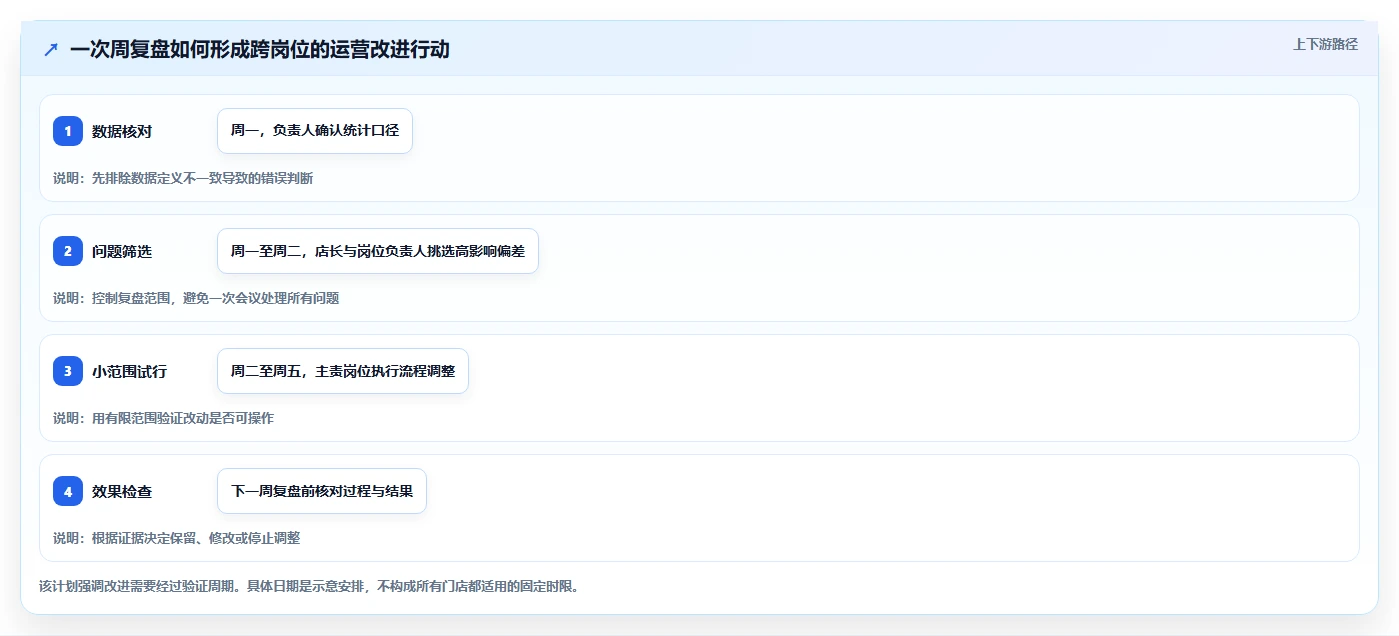Click the note 控制复盘范围，避免一次会议处理所有问题
Viewport: 1399px width, 636px height.
(215, 298)
